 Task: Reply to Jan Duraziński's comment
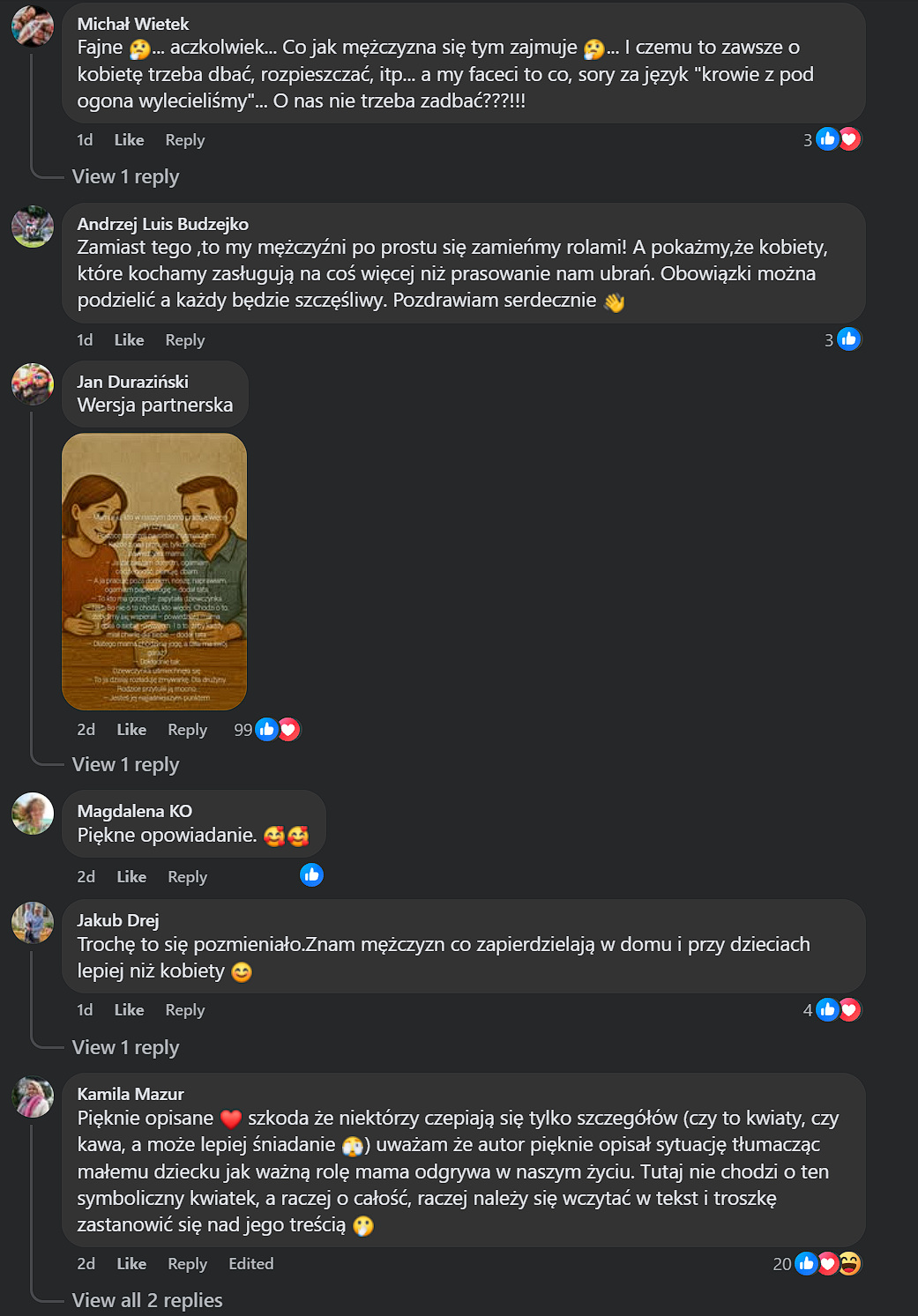(x=187, y=730)
